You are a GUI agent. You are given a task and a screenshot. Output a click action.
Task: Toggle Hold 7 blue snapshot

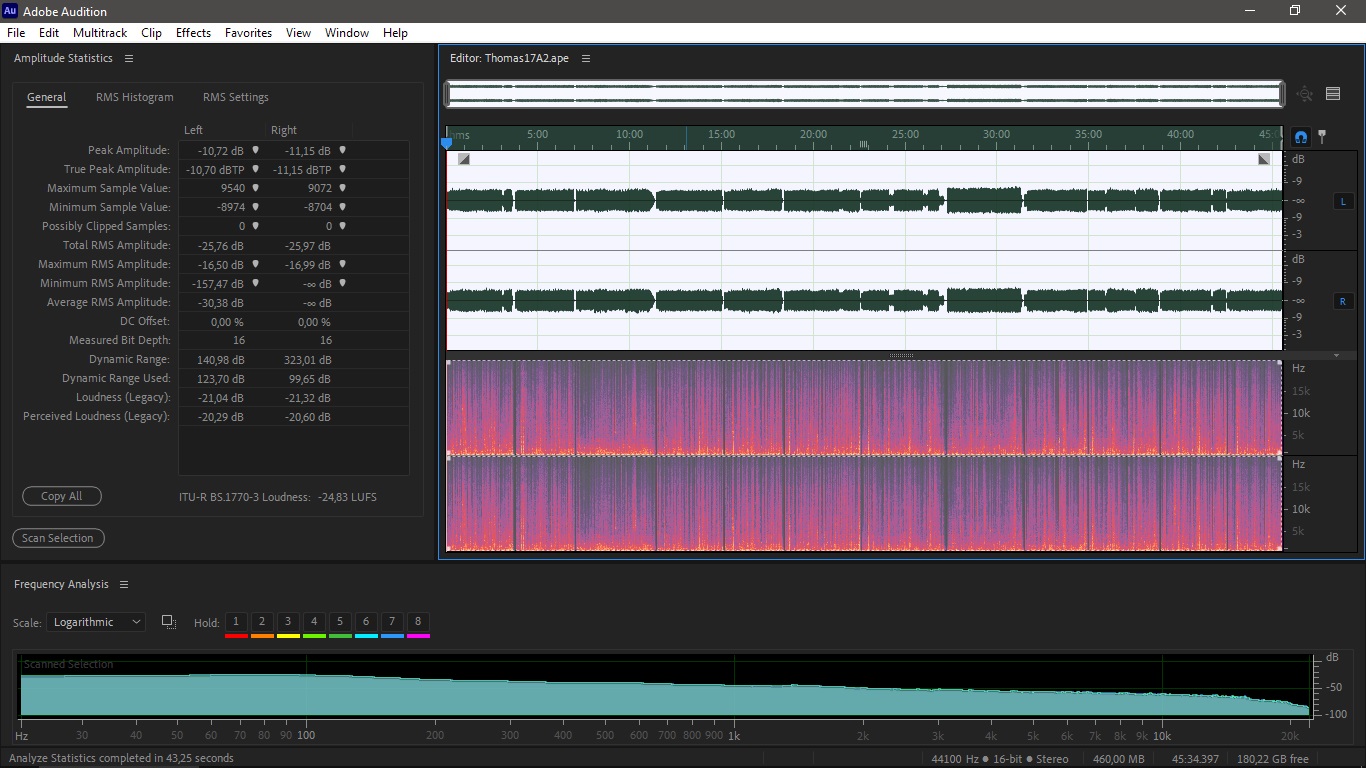(392, 625)
